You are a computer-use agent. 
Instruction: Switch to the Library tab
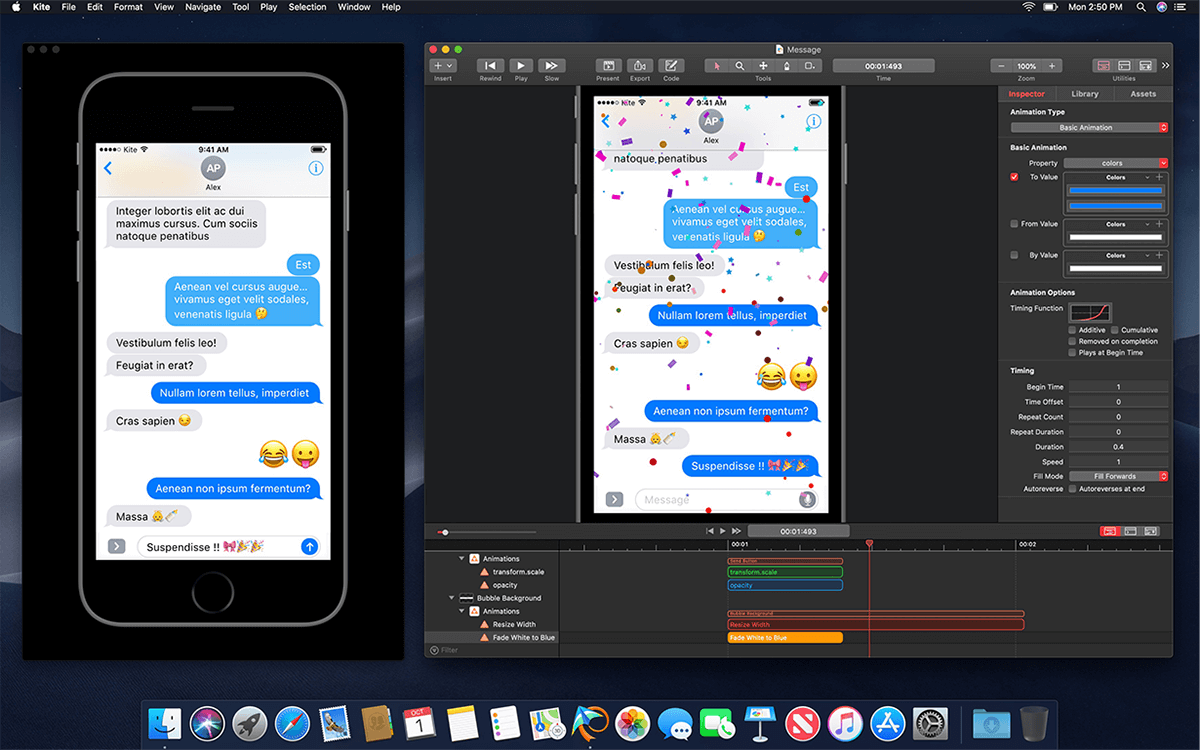(x=1085, y=94)
